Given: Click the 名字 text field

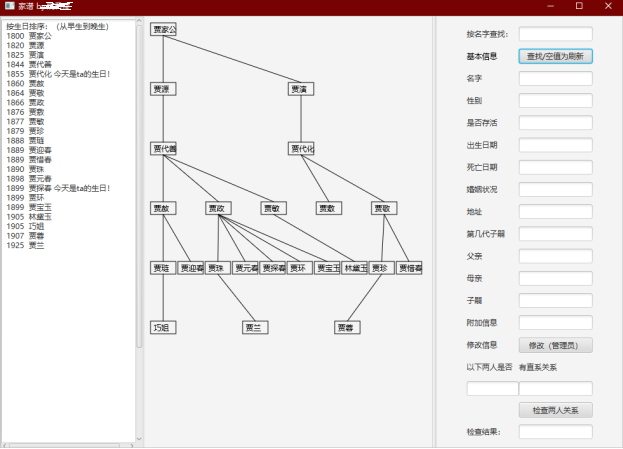Looking at the screenshot, I should [555, 78].
